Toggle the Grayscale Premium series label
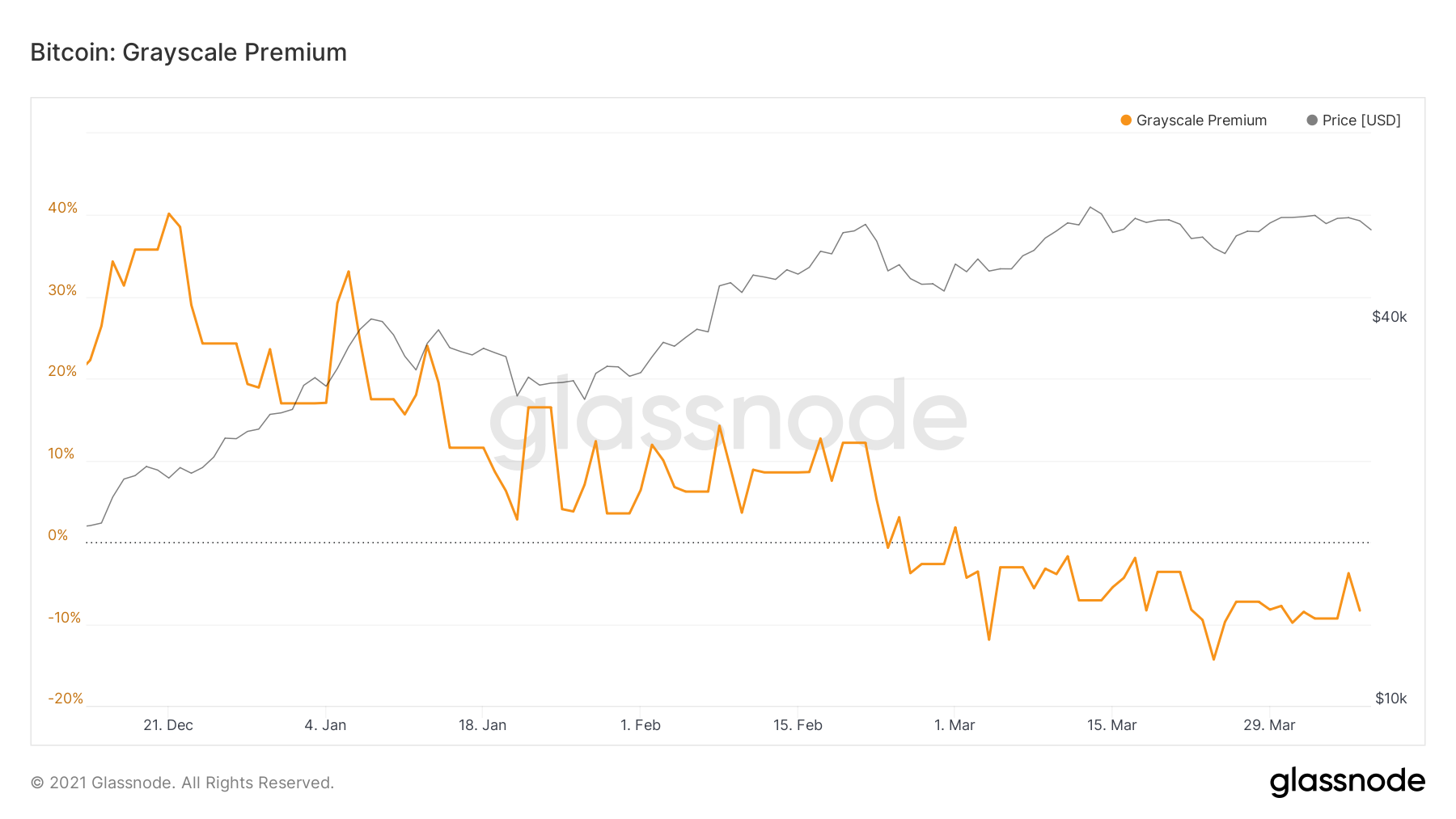Screen dimensions: 1456x819 (x=1201, y=120)
